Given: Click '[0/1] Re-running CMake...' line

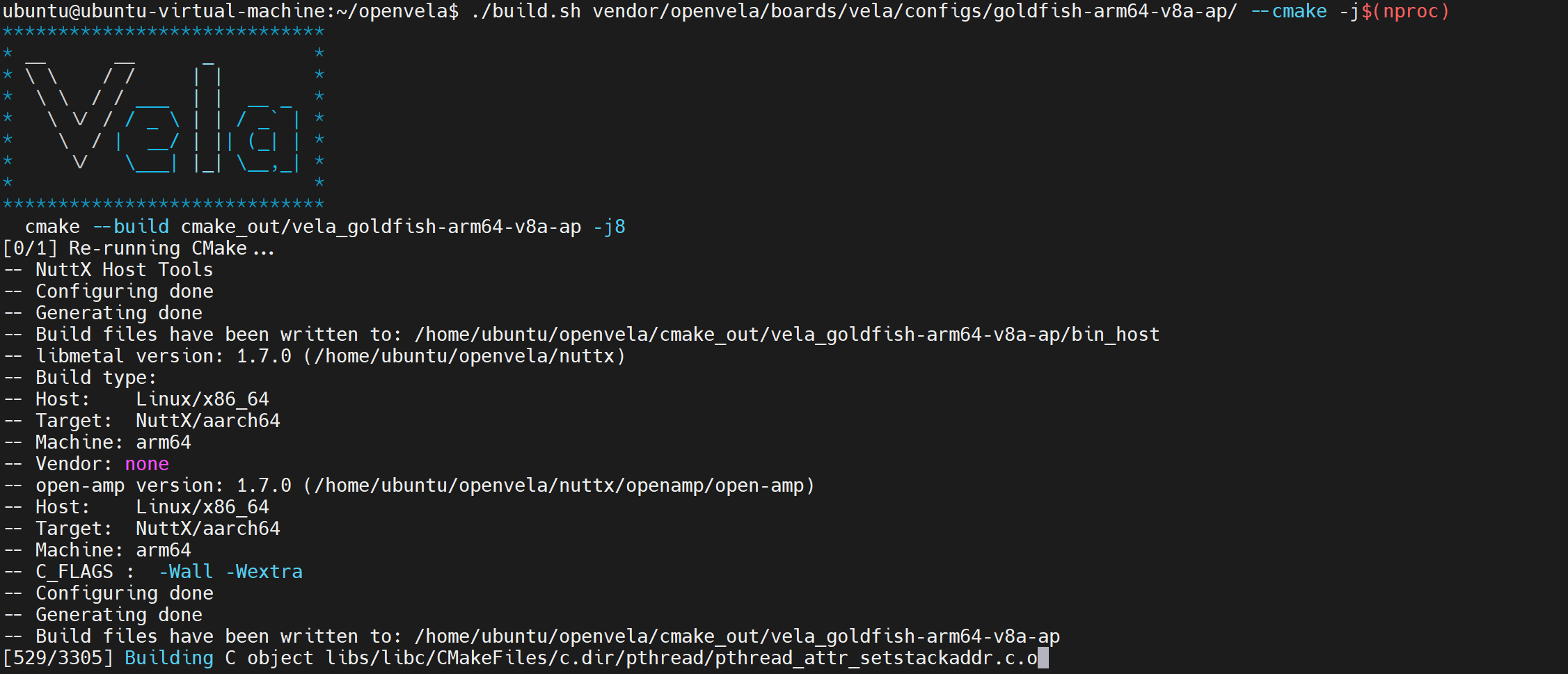Looking at the screenshot, I should pyautogui.click(x=139, y=249).
